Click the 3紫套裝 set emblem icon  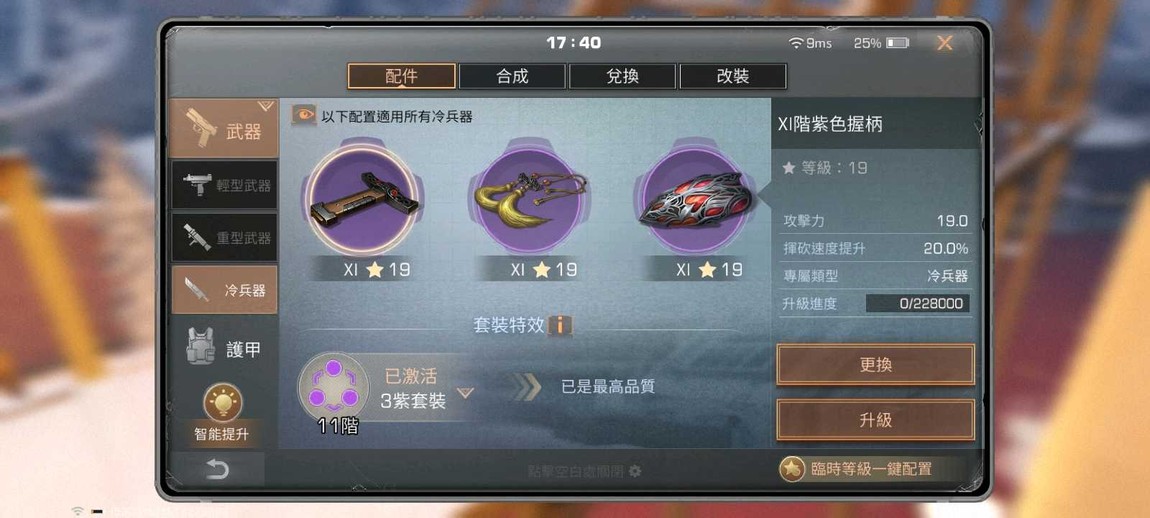pos(333,385)
